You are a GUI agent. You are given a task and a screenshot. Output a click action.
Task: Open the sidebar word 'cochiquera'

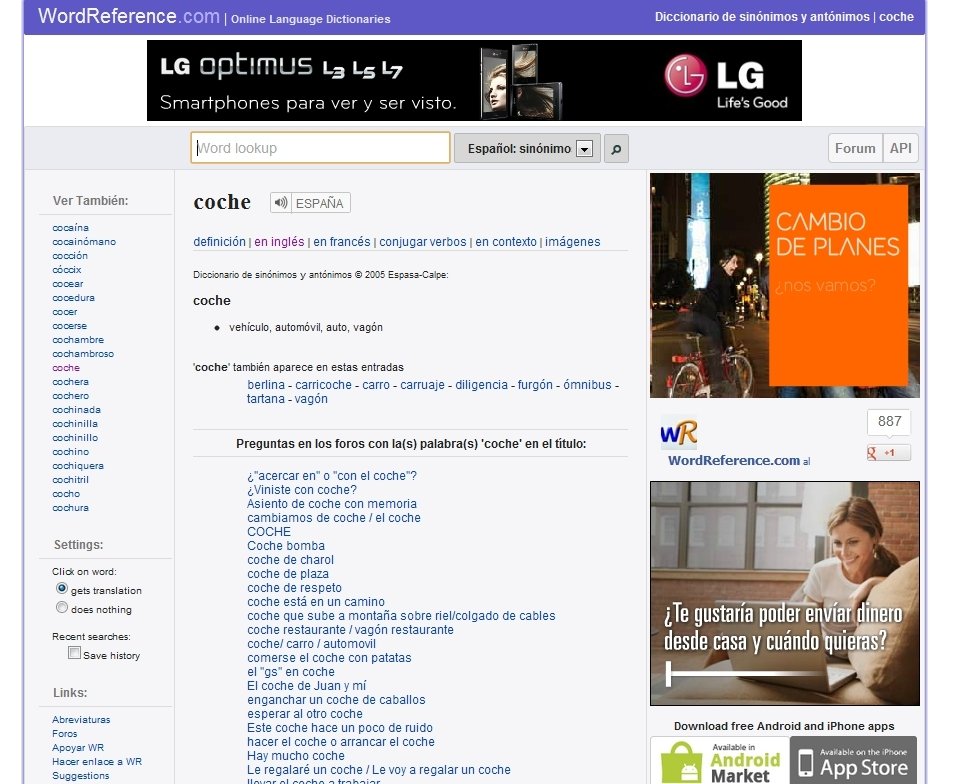[x=78, y=466]
